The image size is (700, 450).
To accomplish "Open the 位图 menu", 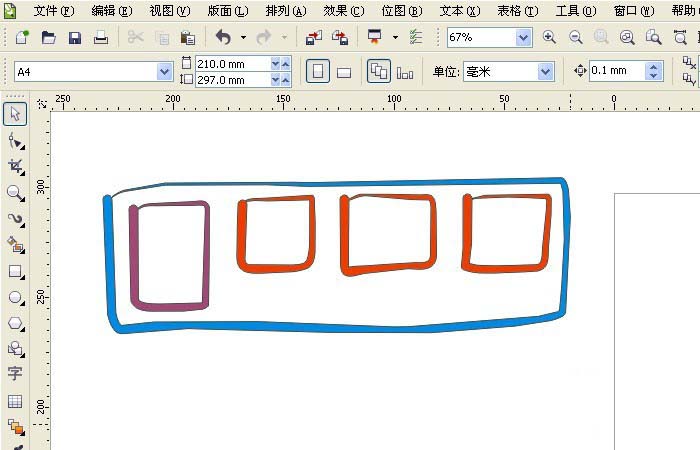I will (x=402, y=11).
